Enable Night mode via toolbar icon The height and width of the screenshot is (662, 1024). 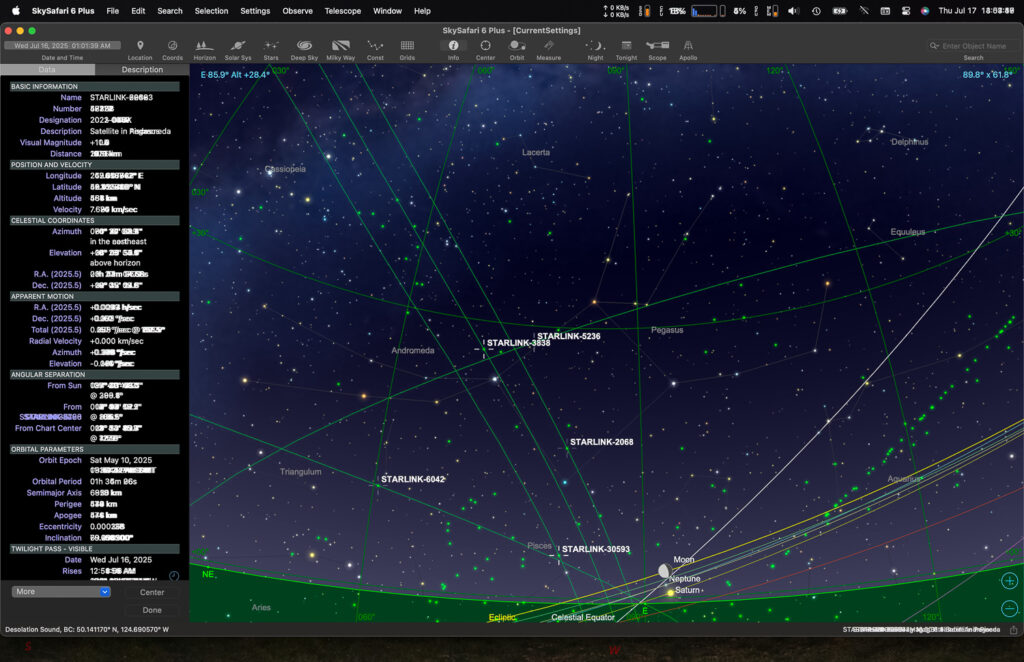(x=594, y=48)
